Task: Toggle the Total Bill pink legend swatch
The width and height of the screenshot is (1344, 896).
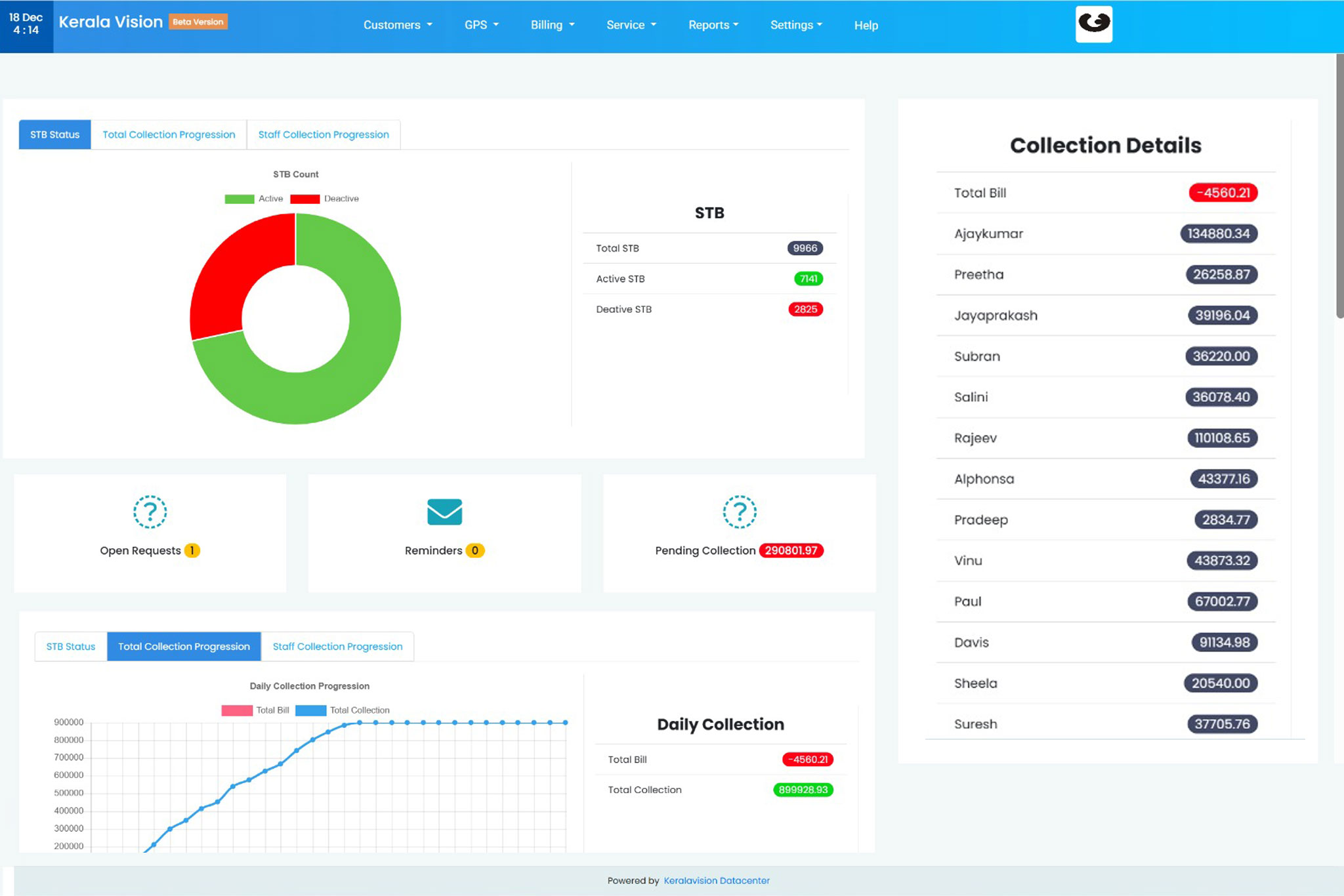Action: point(237,710)
